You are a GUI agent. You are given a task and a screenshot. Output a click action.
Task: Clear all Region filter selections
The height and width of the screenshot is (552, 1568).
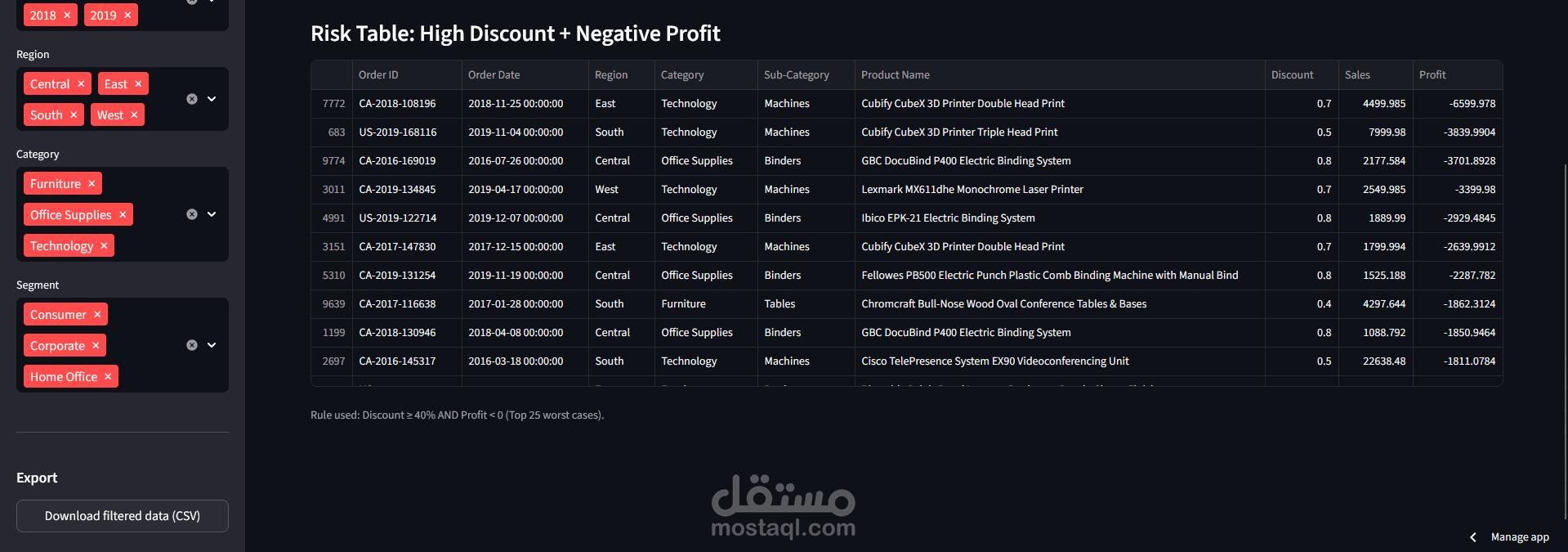pos(192,99)
